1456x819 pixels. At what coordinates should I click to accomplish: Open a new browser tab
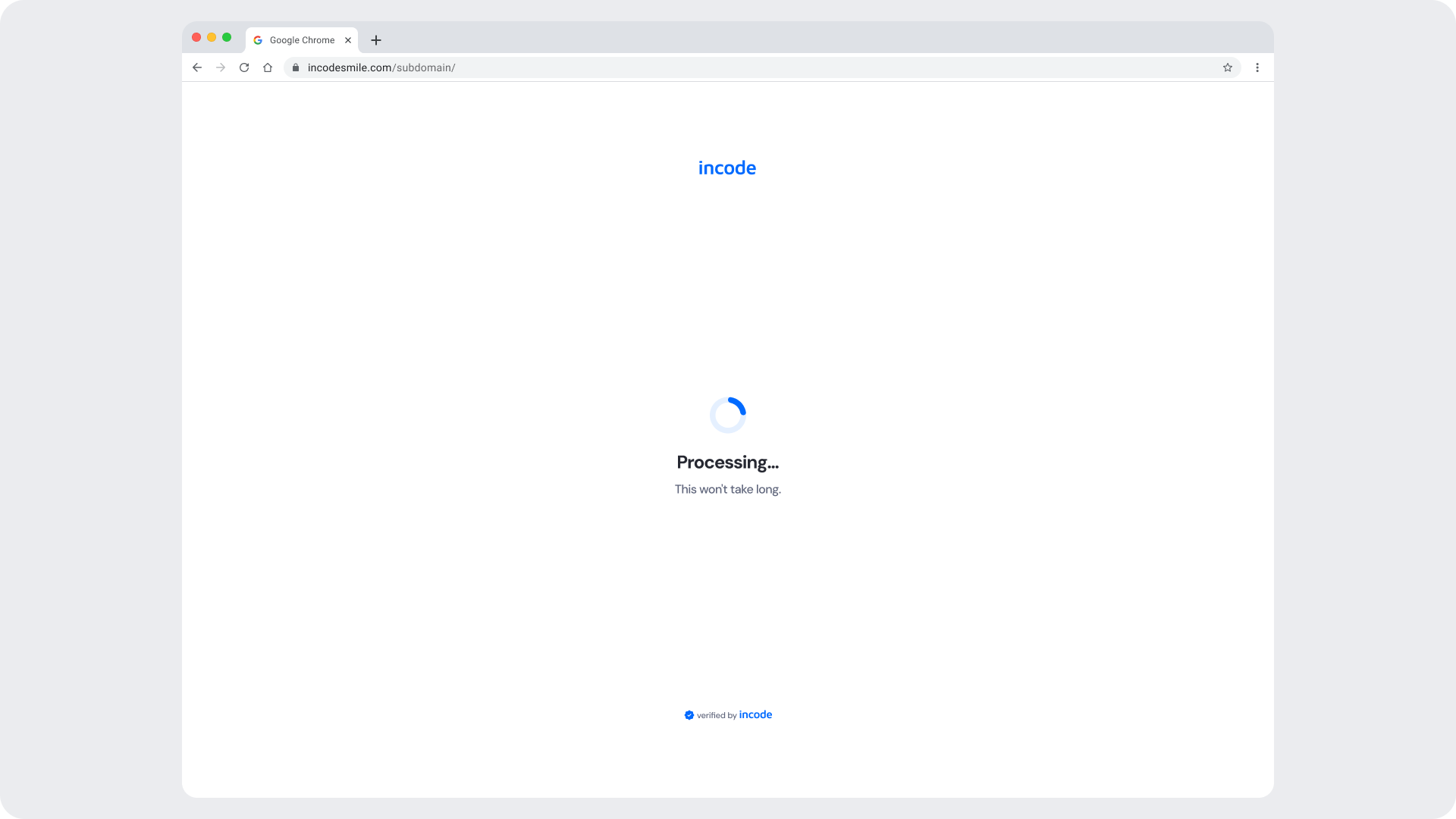[376, 40]
